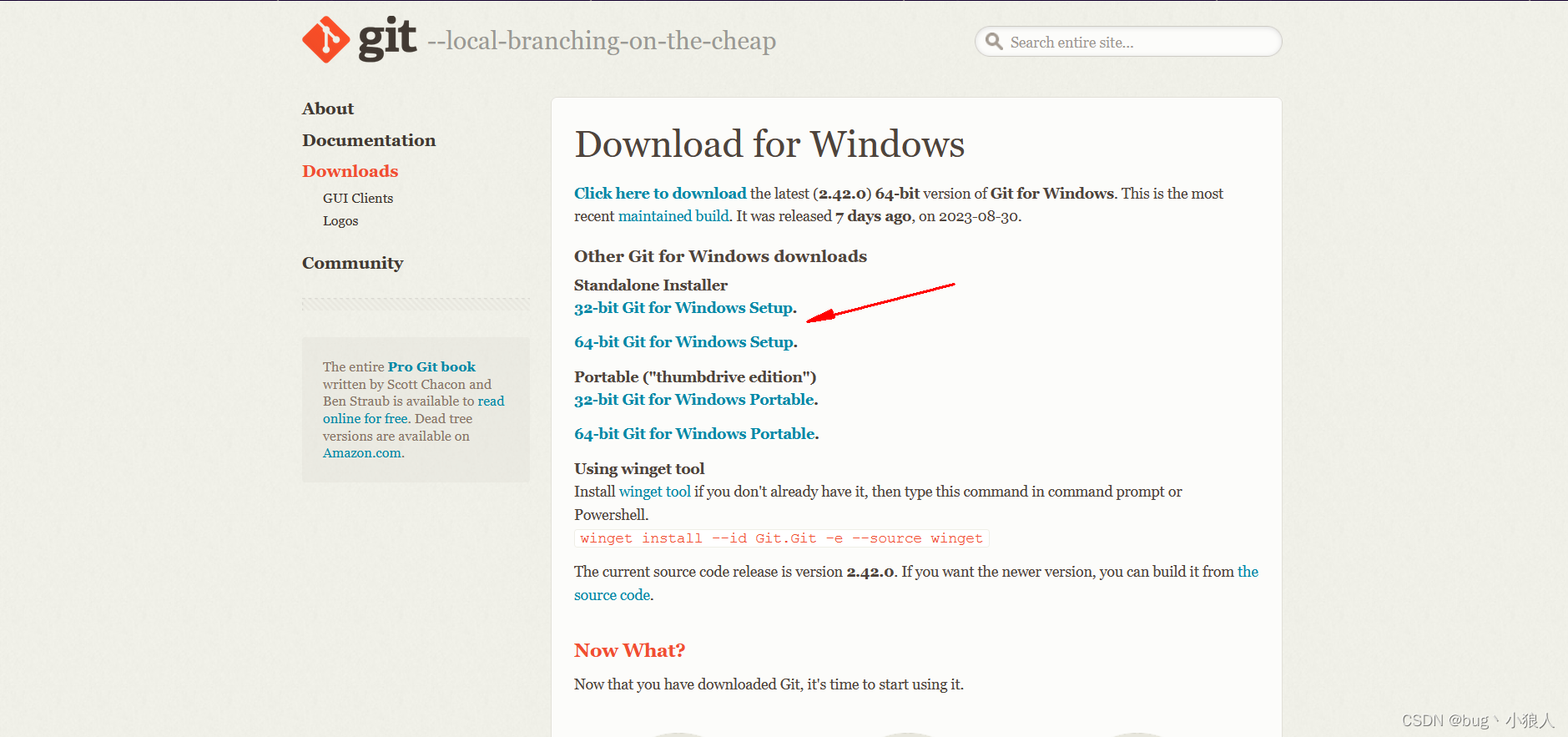The image size is (1568, 737).
Task: Open the winget tool link
Action: pos(655,492)
